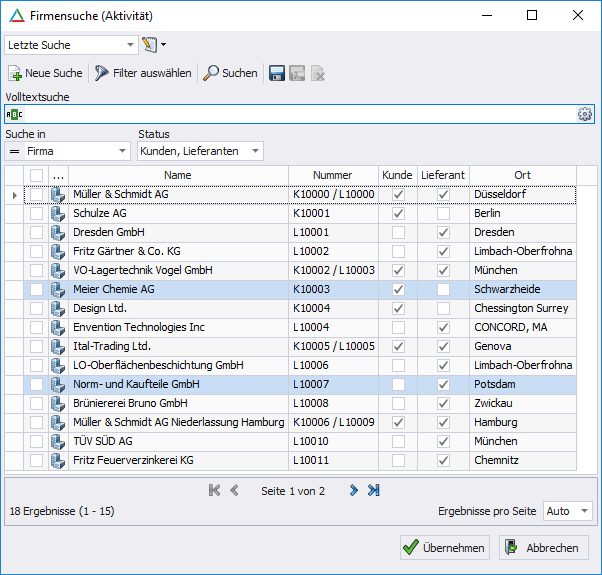Click the Suchen magnifier button
Screen dimensions: 602x575
pyautogui.click(x=230, y=73)
